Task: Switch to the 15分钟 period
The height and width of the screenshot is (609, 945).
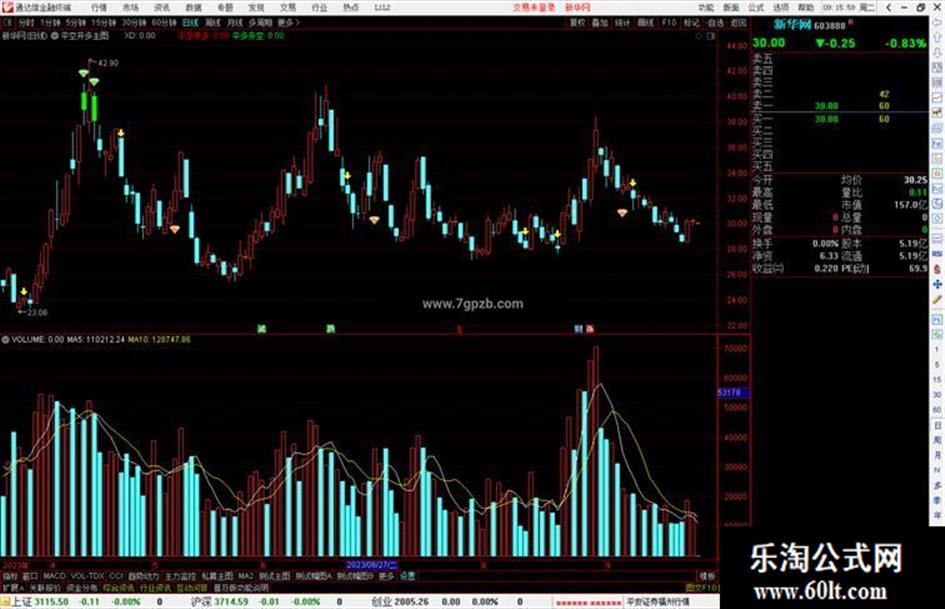Action: [x=103, y=22]
